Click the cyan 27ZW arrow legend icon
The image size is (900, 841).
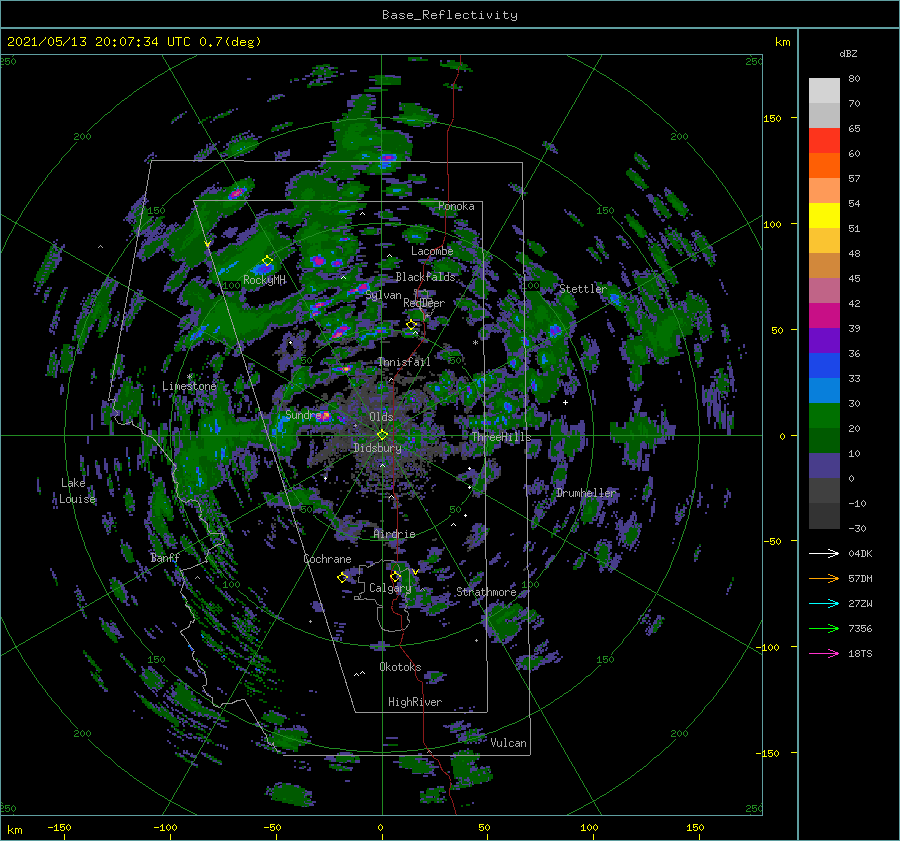point(824,603)
